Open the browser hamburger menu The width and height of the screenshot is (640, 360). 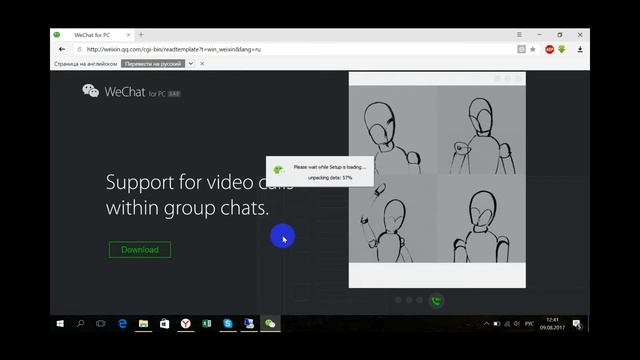click(519, 35)
